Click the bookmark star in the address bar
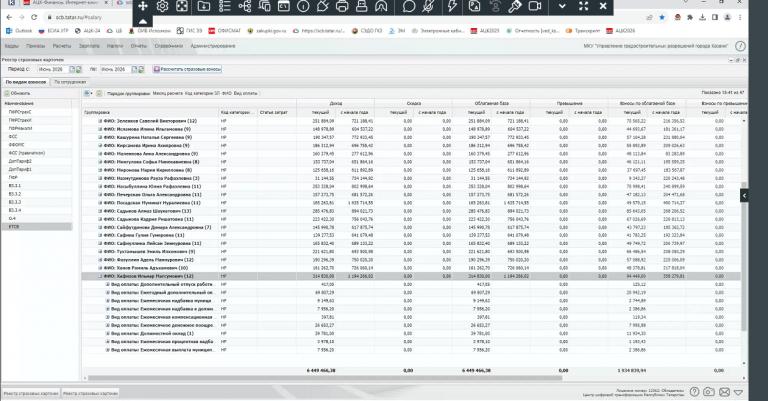768x401 pixels. (x=662, y=17)
